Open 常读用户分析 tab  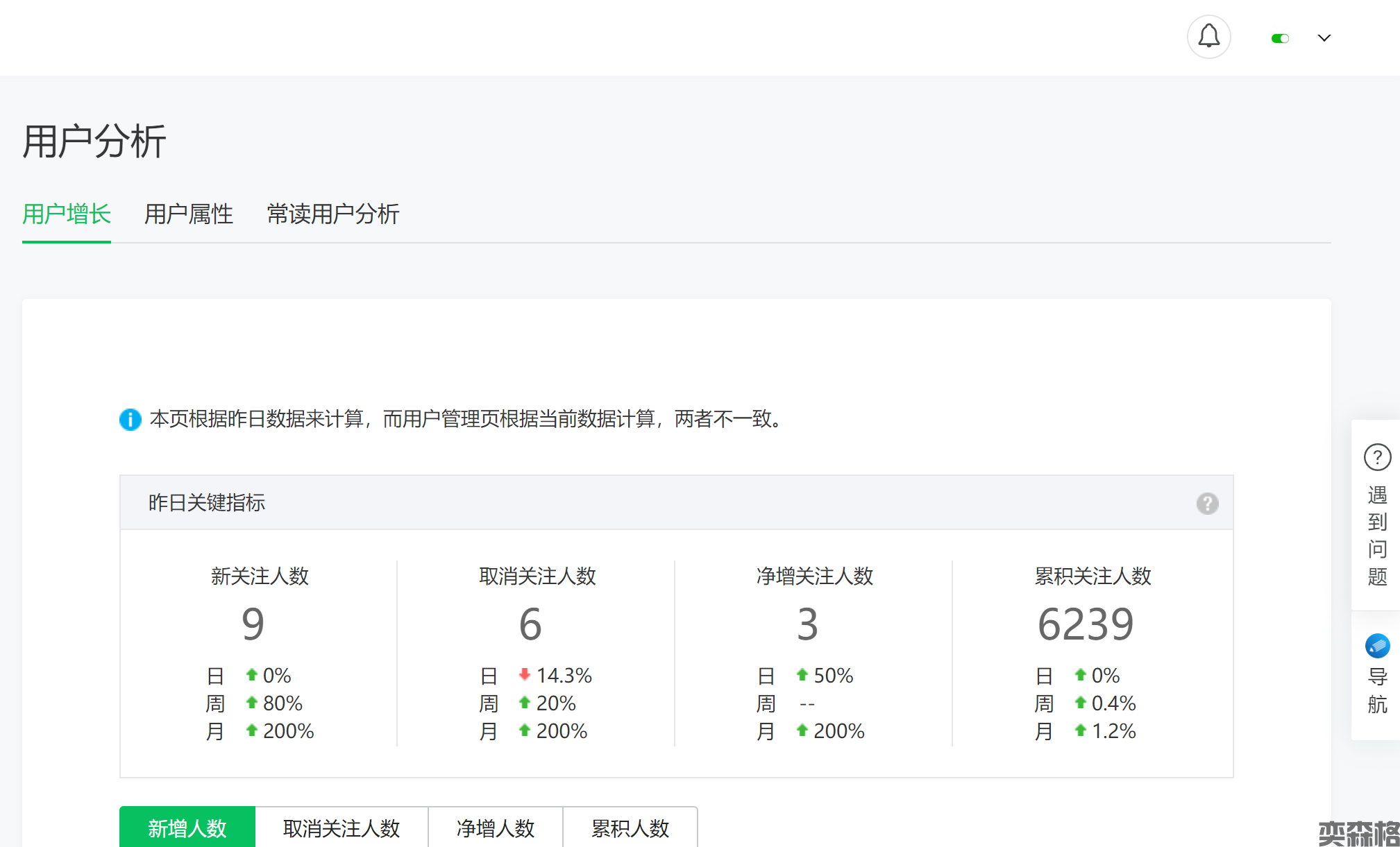333,214
